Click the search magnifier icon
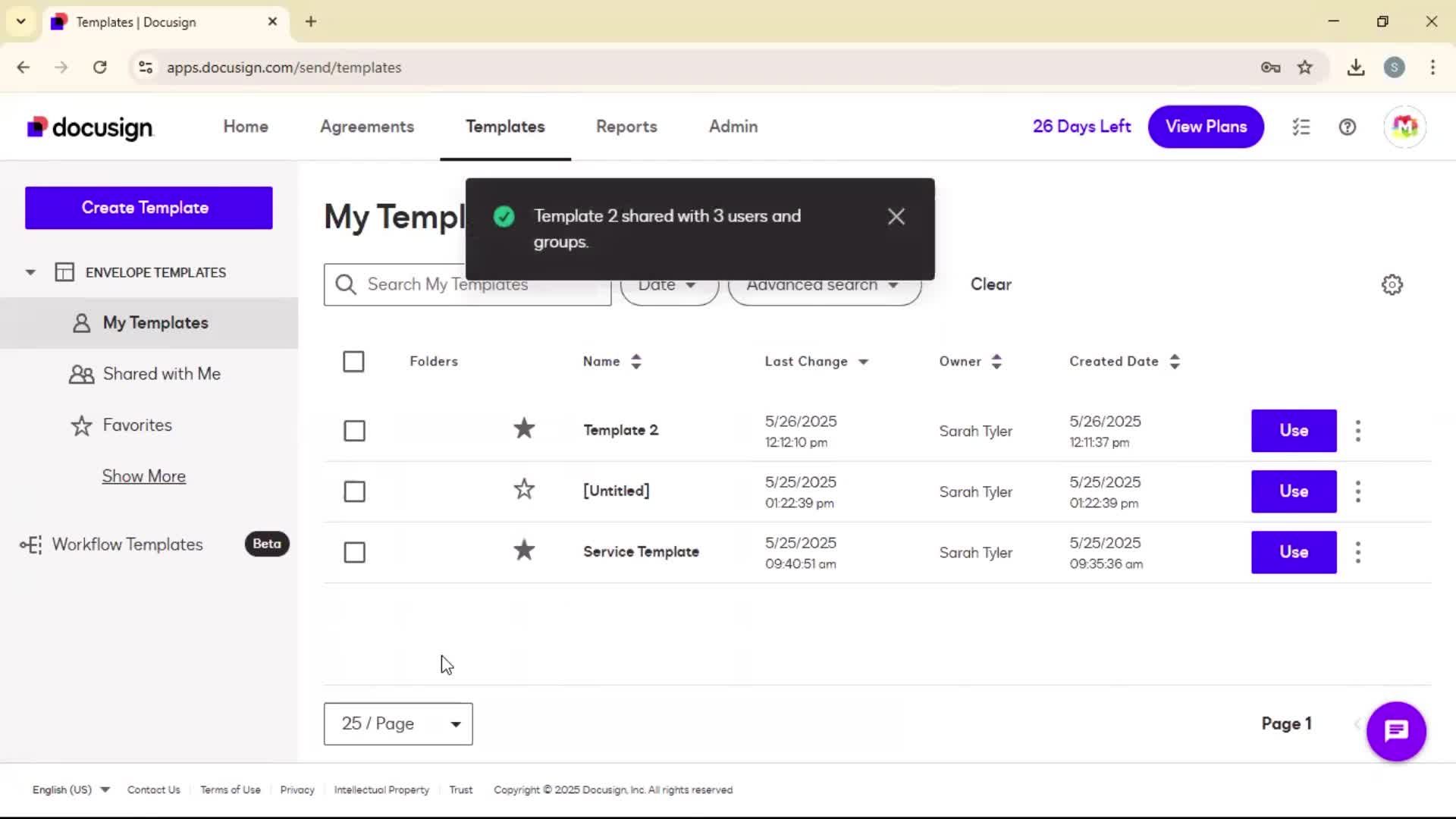The width and height of the screenshot is (1456, 819). pyautogui.click(x=346, y=285)
